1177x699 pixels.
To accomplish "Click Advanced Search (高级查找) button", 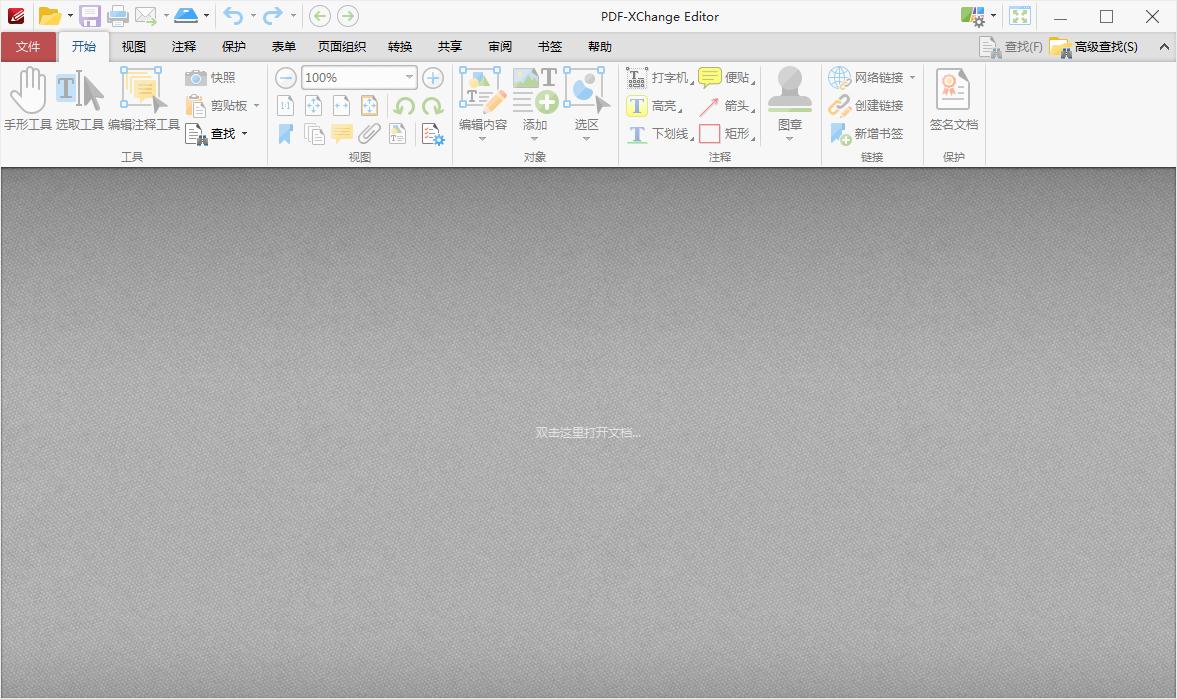I will [1094, 47].
